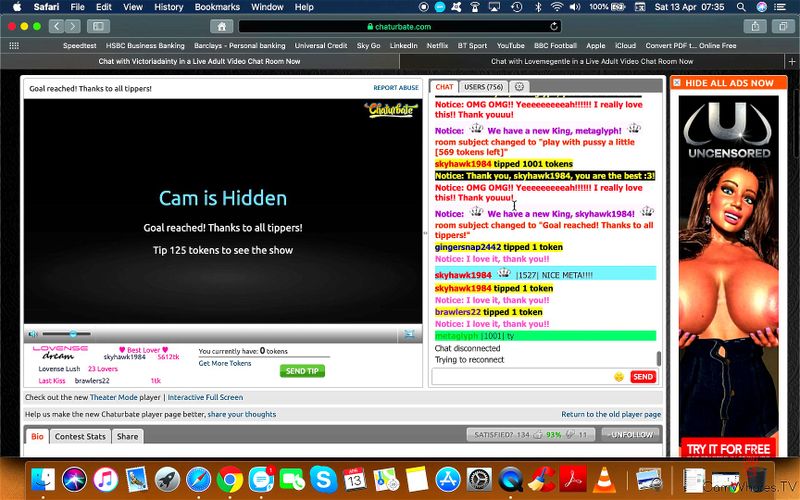The width and height of the screenshot is (800, 500).
Task: Open the BBC Football bookmark
Action: click(x=555, y=45)
